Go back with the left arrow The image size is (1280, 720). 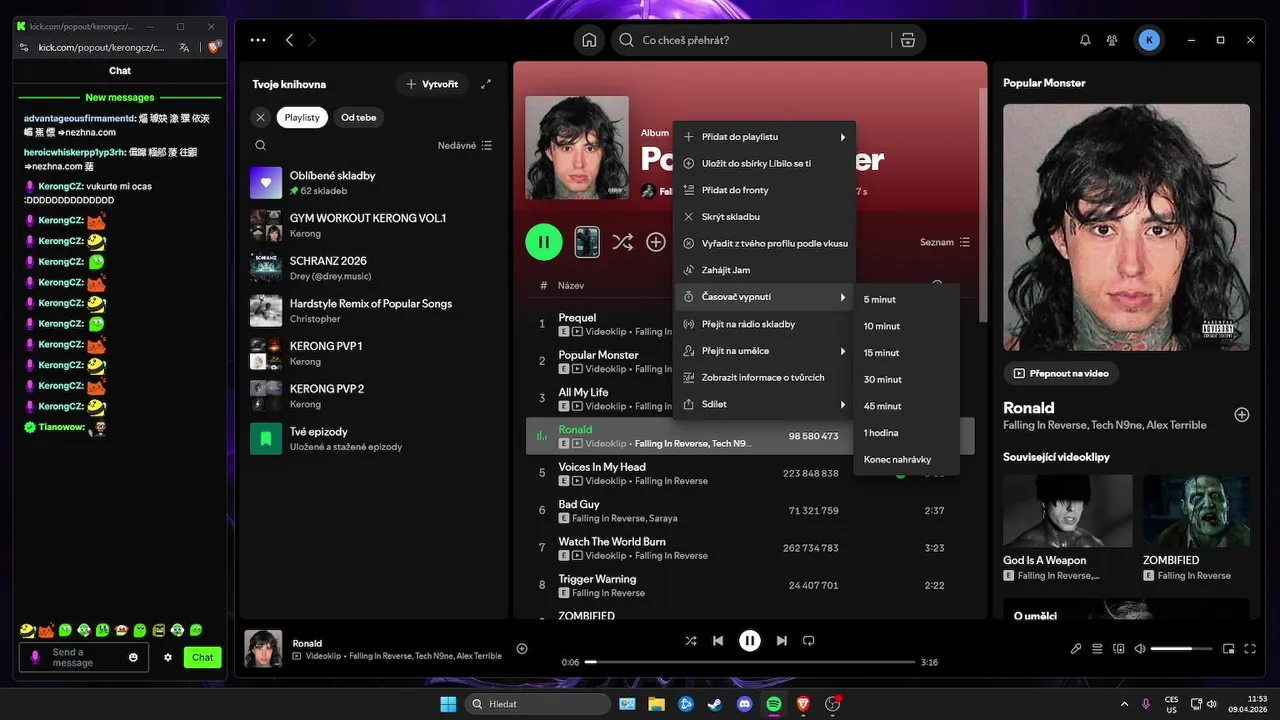click(x=289, y=40)
